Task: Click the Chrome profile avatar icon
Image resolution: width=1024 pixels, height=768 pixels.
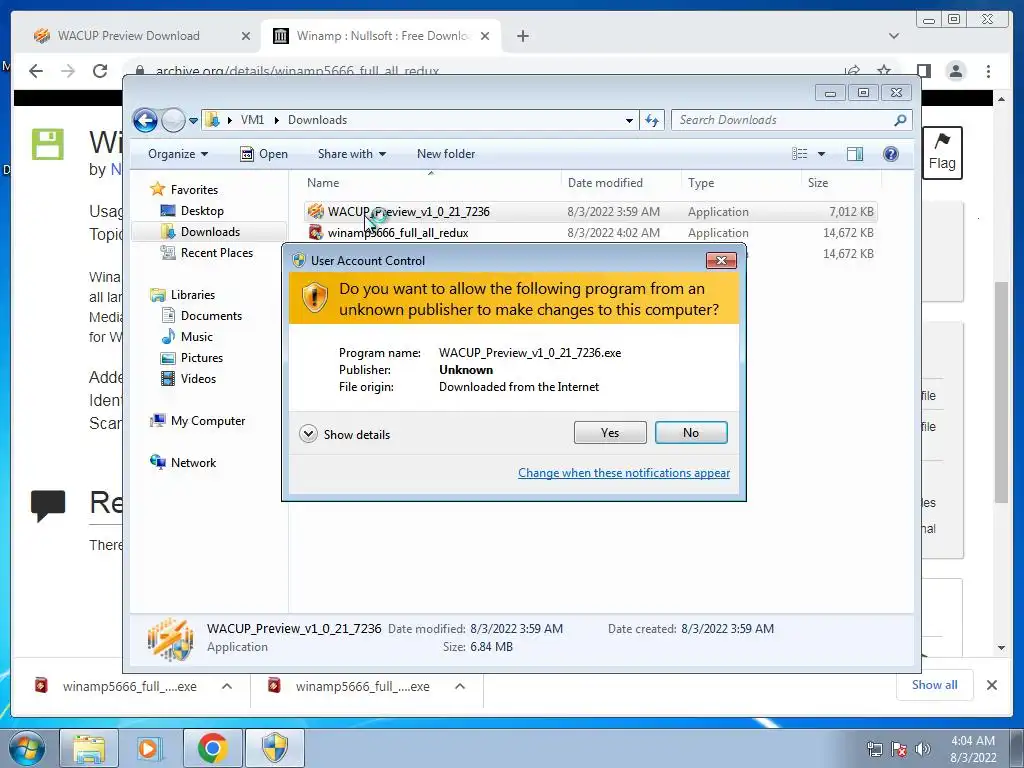Action: coord(956,71)
